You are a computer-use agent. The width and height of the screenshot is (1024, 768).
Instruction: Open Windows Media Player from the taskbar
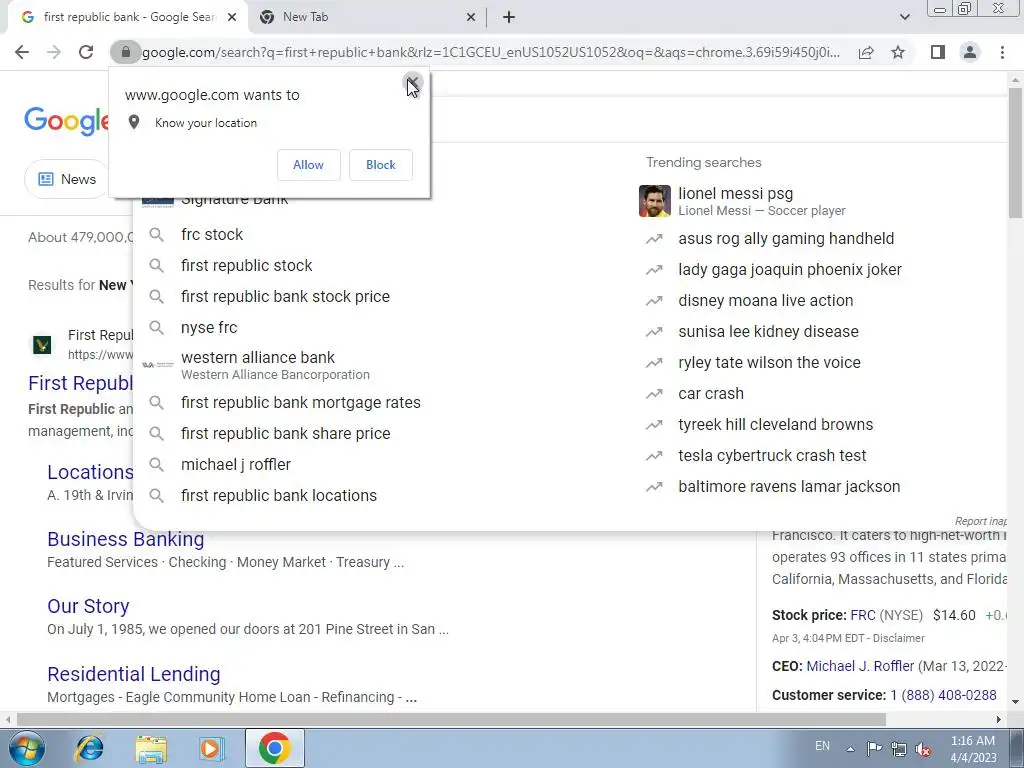click(x=211, y=748)
